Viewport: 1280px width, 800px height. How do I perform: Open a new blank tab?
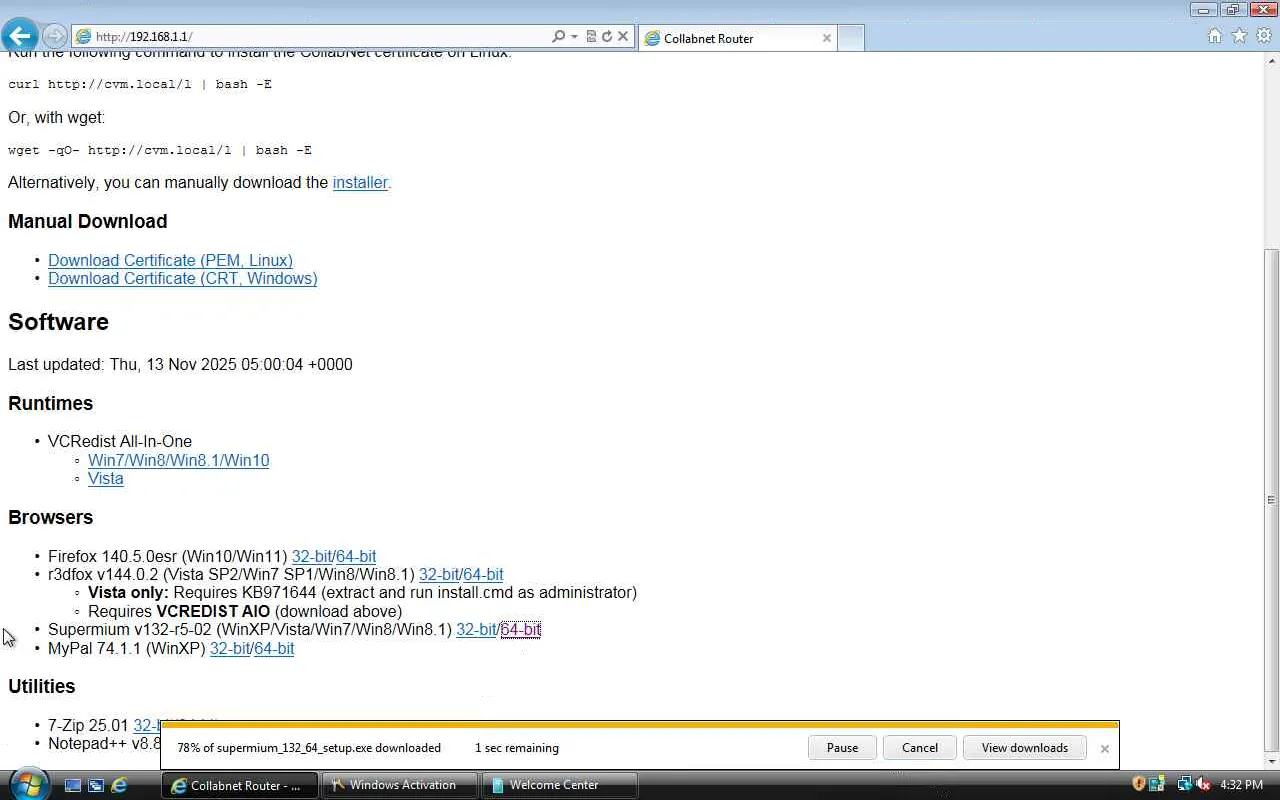coord(850,38)
